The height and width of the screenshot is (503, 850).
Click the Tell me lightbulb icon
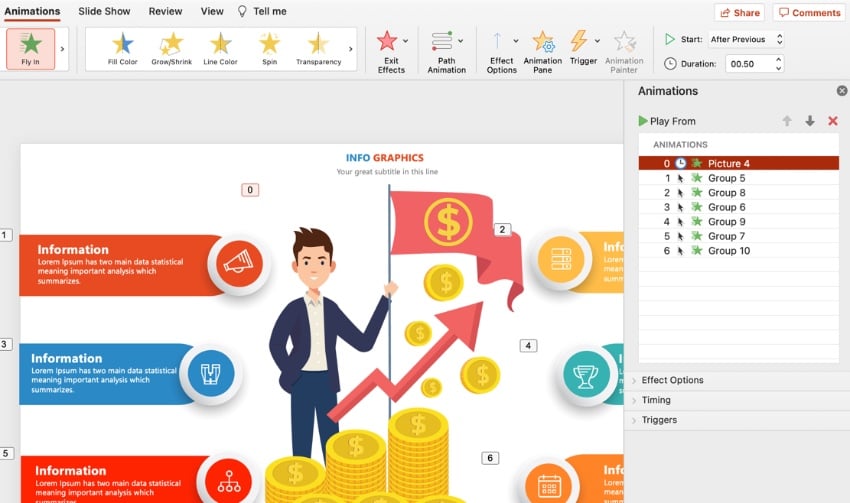pyautogui.click(x=242, y=11)
